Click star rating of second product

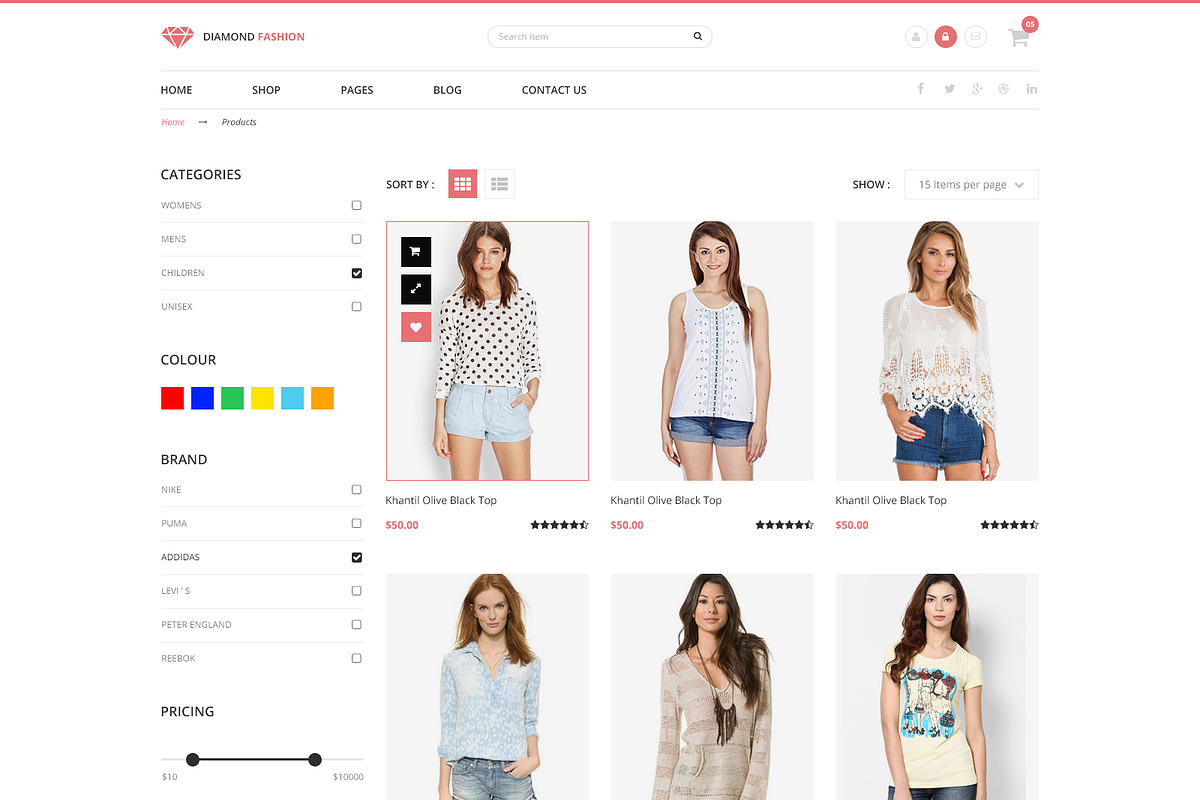[785, 525]
